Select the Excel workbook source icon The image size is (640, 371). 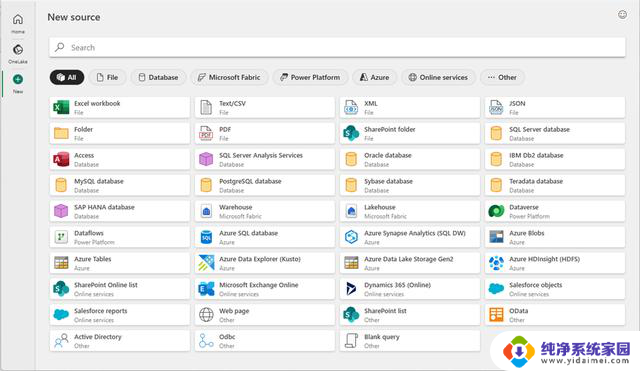tap(61, 108)
